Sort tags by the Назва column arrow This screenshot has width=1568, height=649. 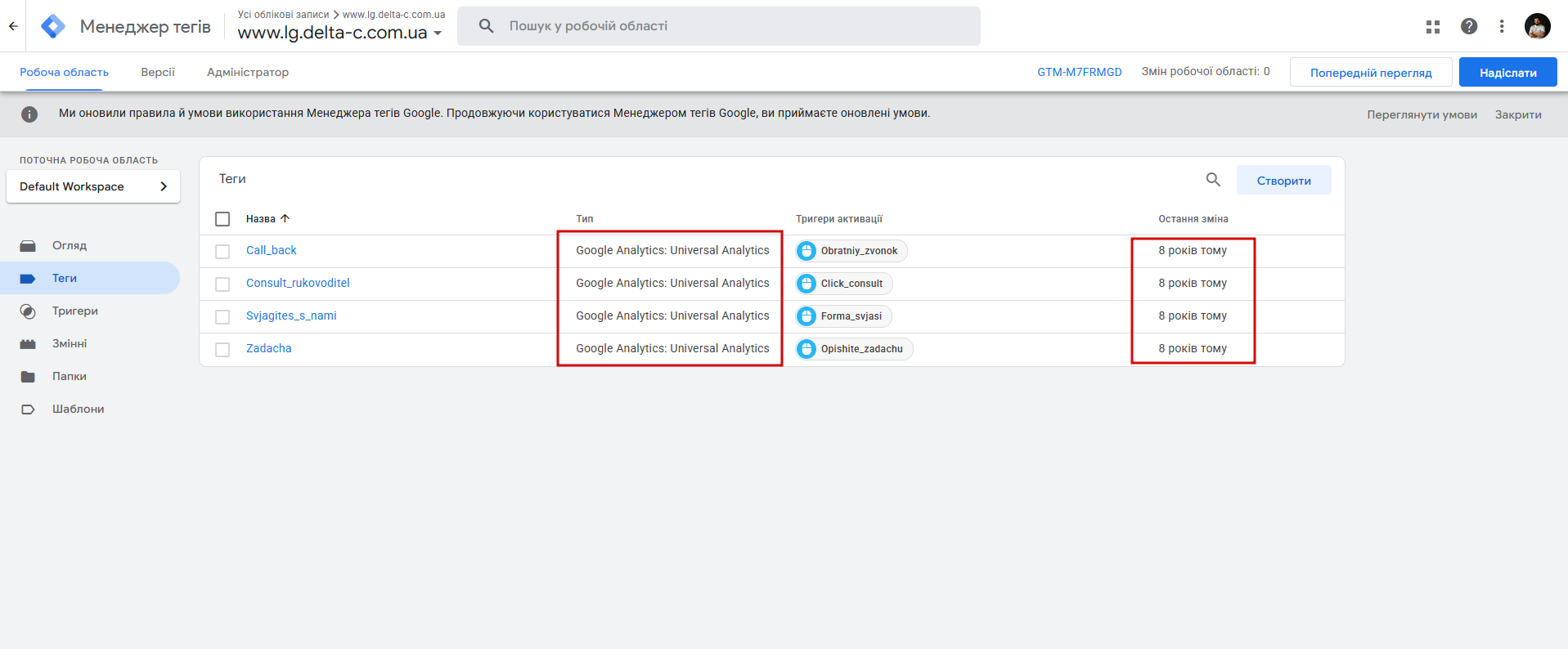click(x=285, y=218)
